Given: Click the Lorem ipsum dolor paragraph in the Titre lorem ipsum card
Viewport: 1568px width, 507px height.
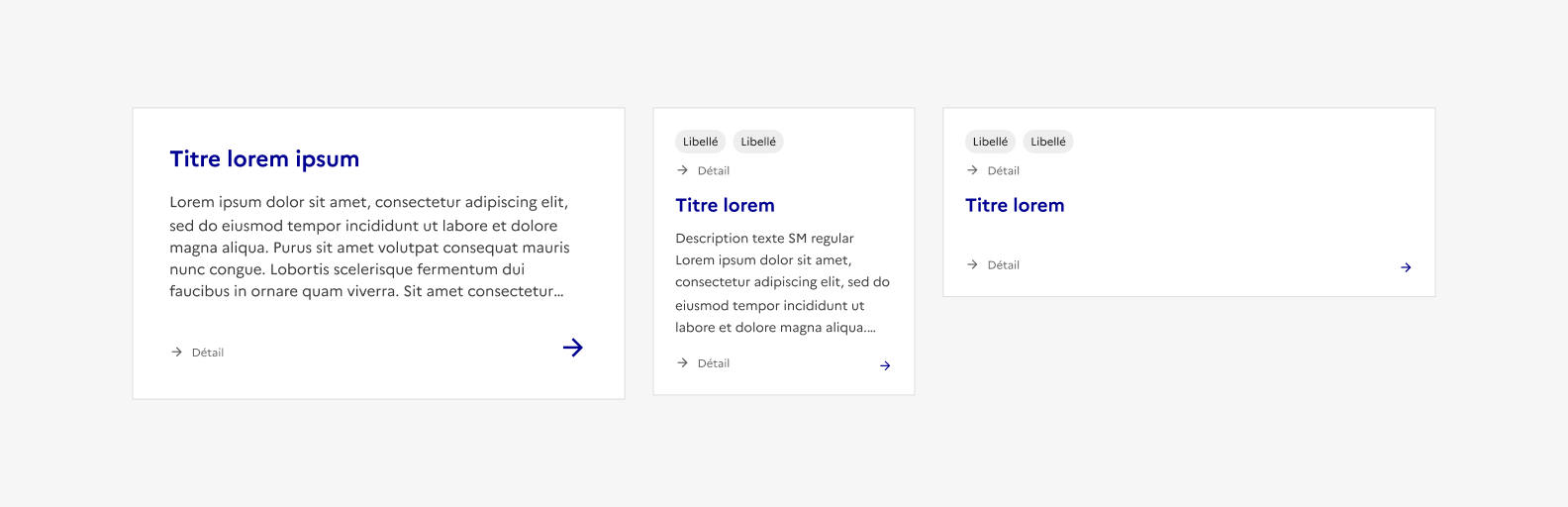Looking at the screenshot, I should tap(368, 247).
